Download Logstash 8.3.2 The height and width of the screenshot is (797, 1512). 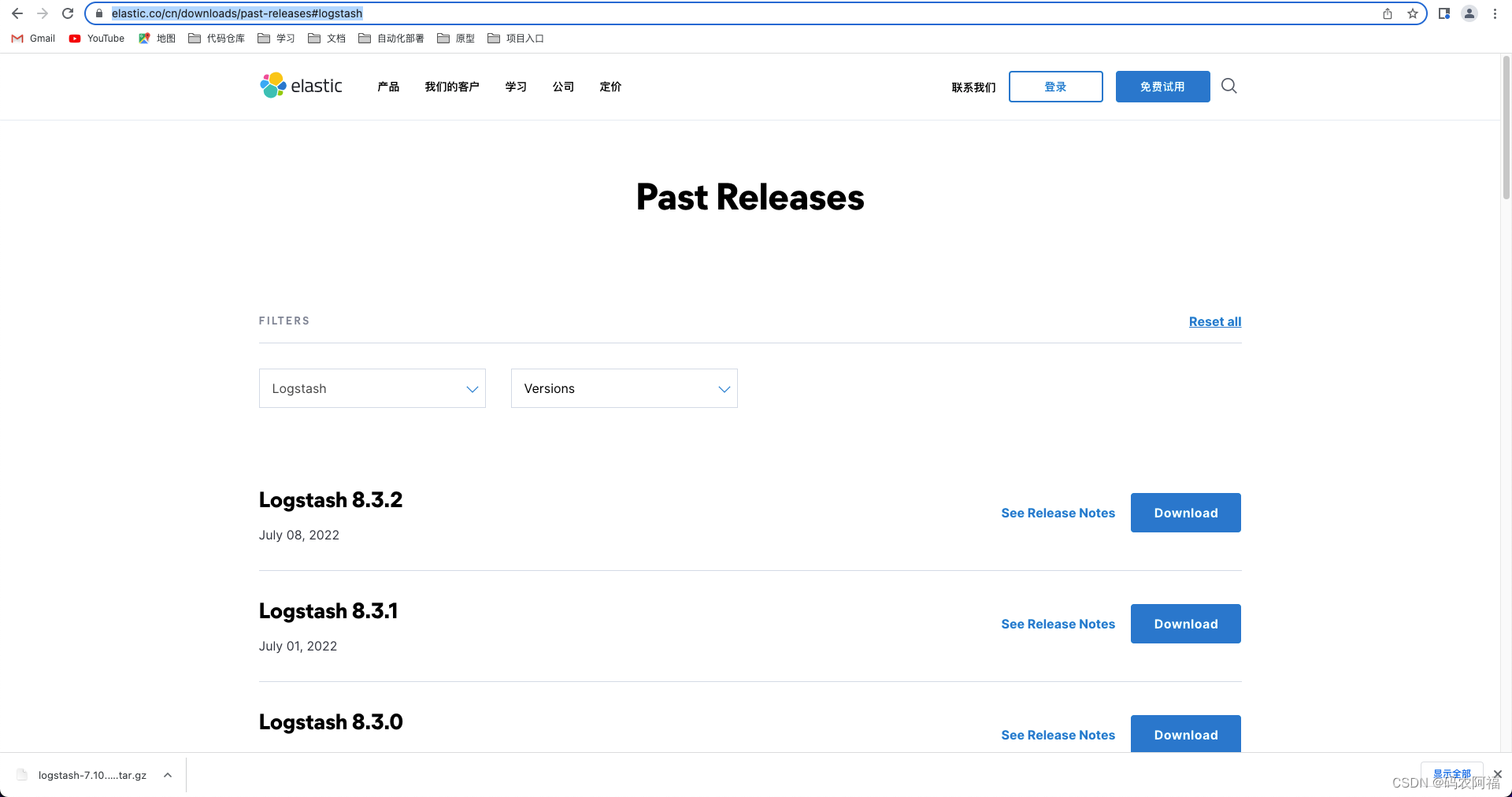tap(1186, 513)
